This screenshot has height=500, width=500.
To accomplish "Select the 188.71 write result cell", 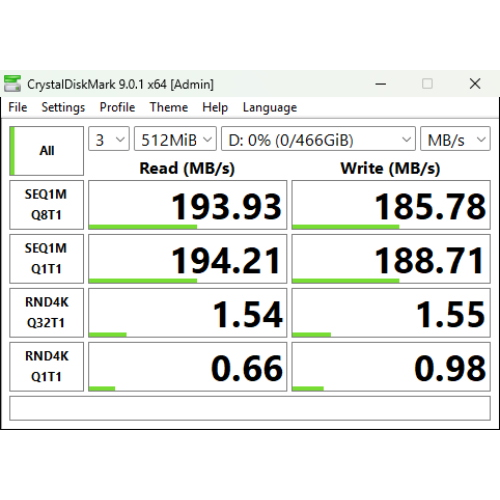I will (391, 259).
